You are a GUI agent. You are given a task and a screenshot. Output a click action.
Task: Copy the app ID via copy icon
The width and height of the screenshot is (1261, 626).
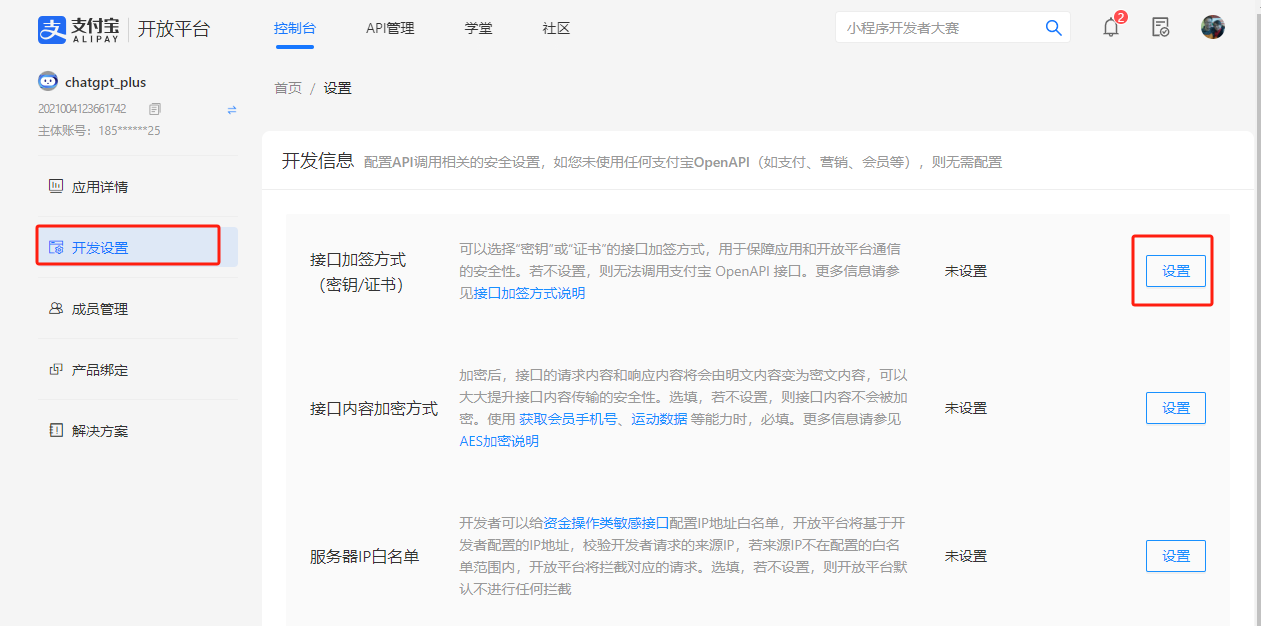point(155,107)
